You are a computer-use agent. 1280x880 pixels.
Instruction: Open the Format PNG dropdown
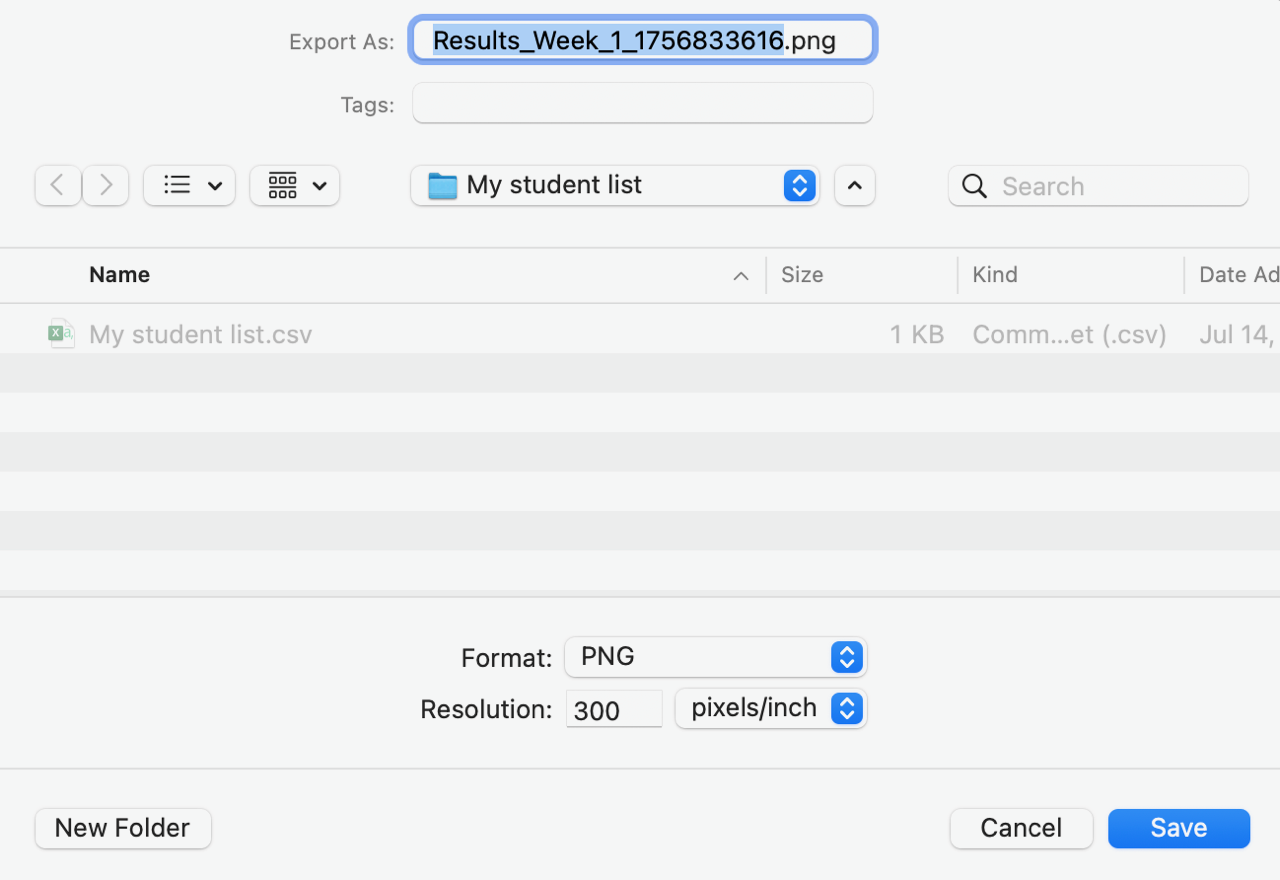715,657
